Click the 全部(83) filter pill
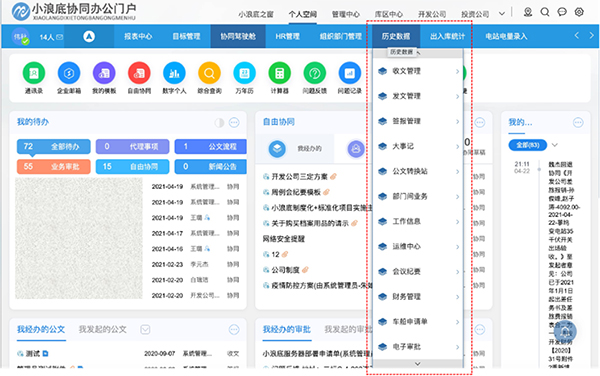Screen dimensions: 600x376 tap(528, 145)
